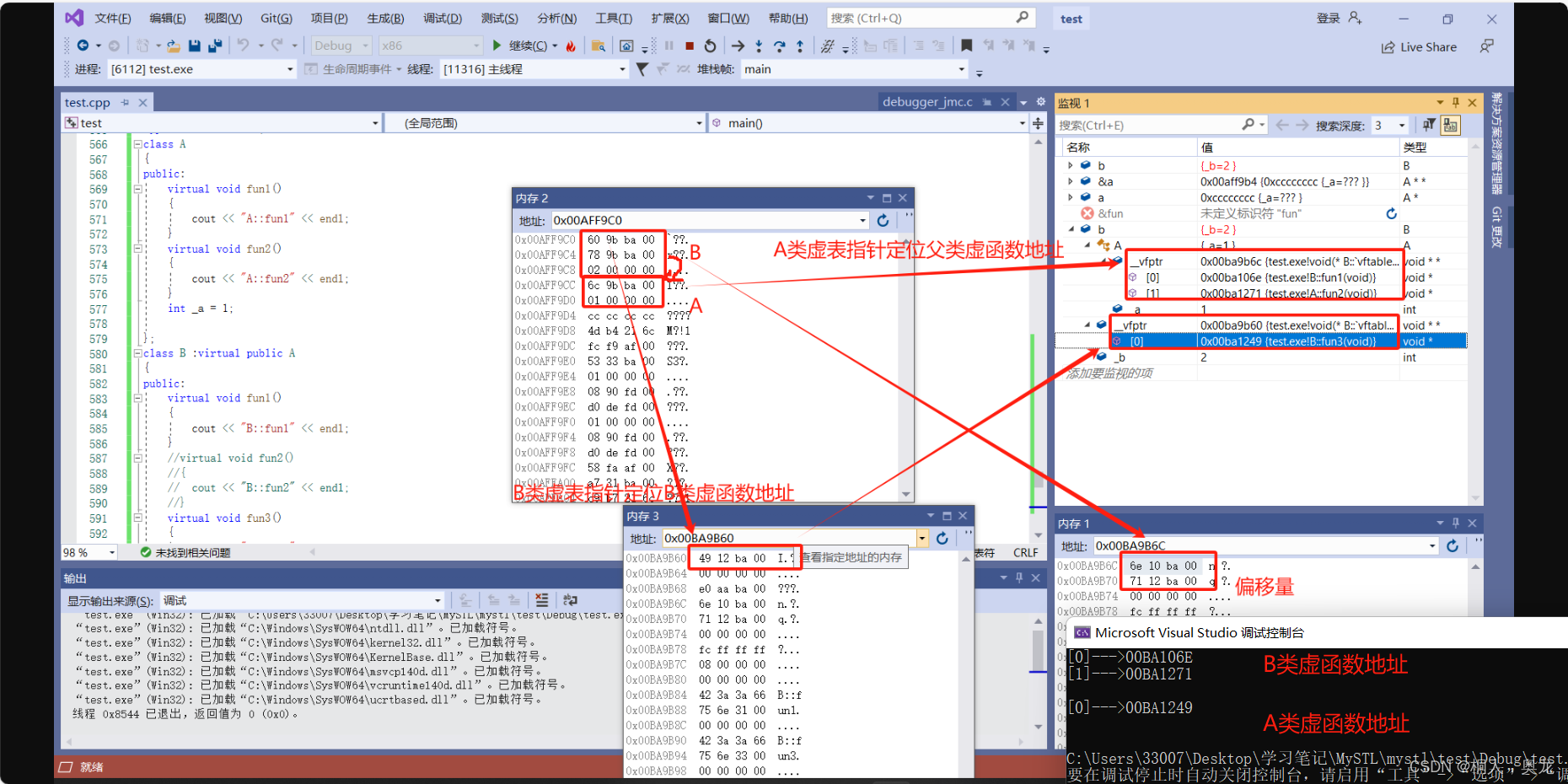Open the 生成(B) menu
Image resolution: width=1568 pixels, height=784 pixels.
[385, 18]
